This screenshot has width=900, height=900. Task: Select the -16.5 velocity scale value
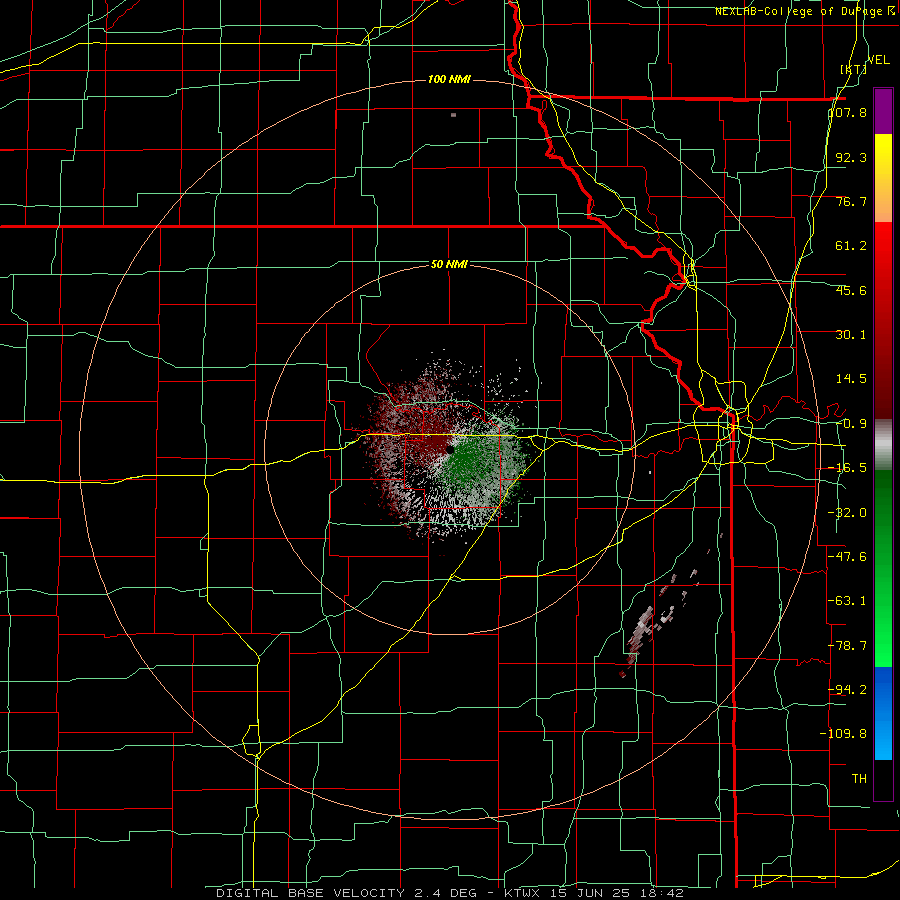point(848,468)
